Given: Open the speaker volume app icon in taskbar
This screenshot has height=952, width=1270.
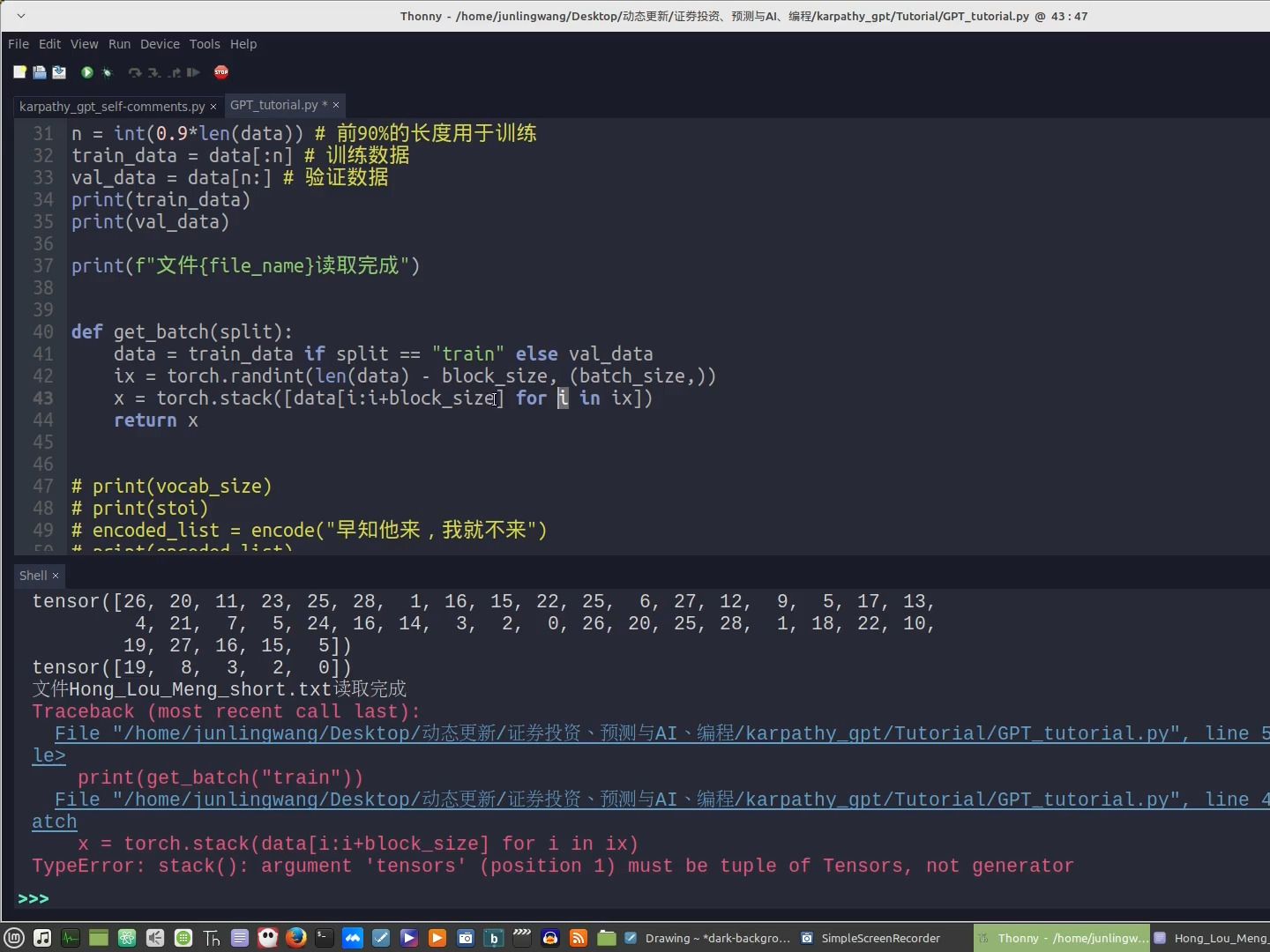Looking at the screenshot, I should pos(155,938).
